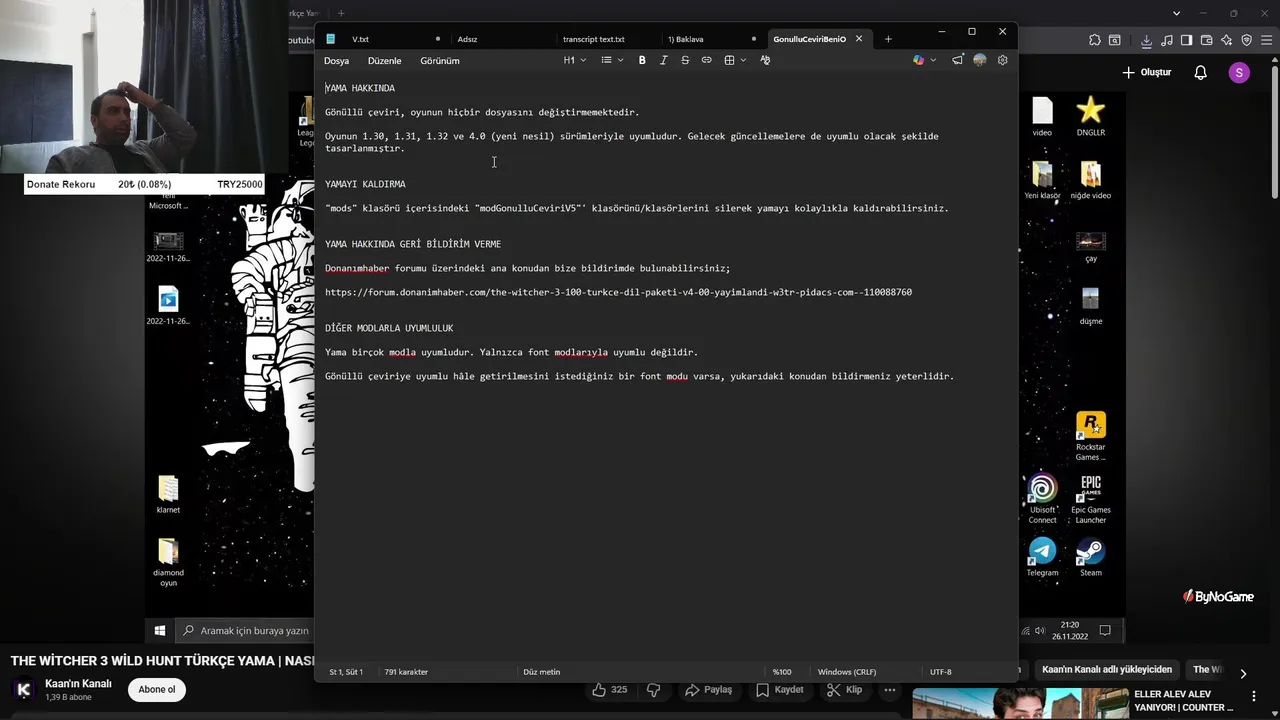Click the YAMAYI KALDIRMA heading text
The height and width of the screenshot is (720, 1280).
pyautogui.click(x=365, y=184)
